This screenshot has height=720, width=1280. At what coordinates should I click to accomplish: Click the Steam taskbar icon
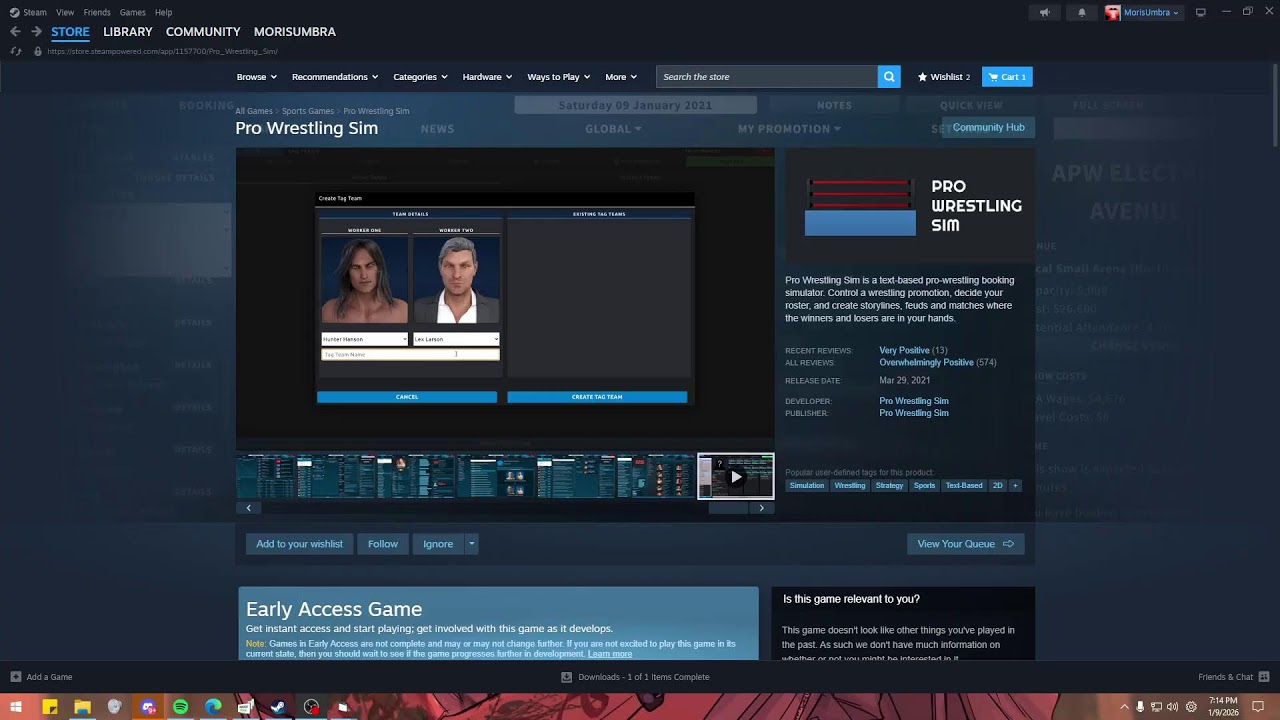(x=278, y=707)
